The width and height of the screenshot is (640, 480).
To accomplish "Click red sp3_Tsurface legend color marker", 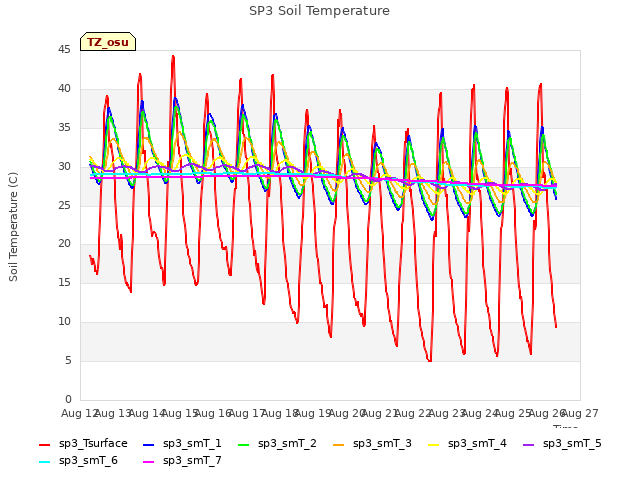I will click(x=44, y=444).
